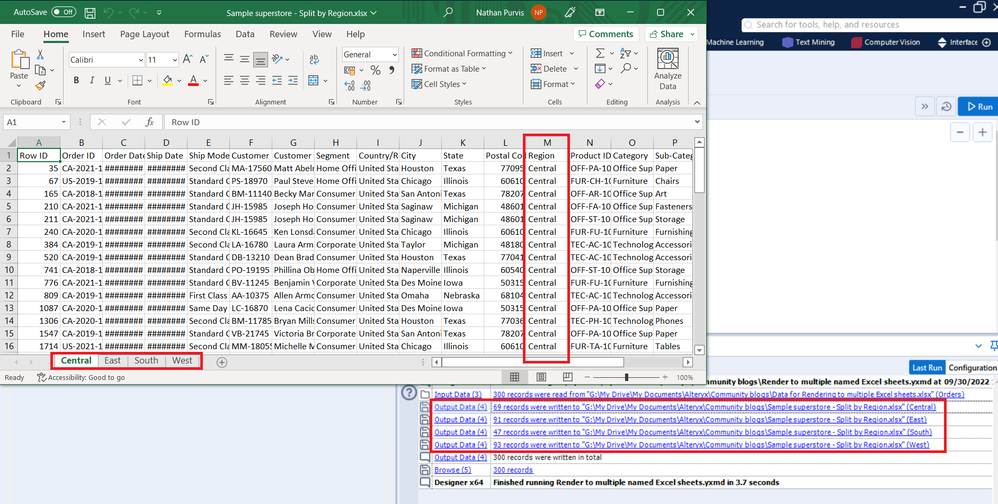Toggle Italic formatting

[x=92, y=80]
